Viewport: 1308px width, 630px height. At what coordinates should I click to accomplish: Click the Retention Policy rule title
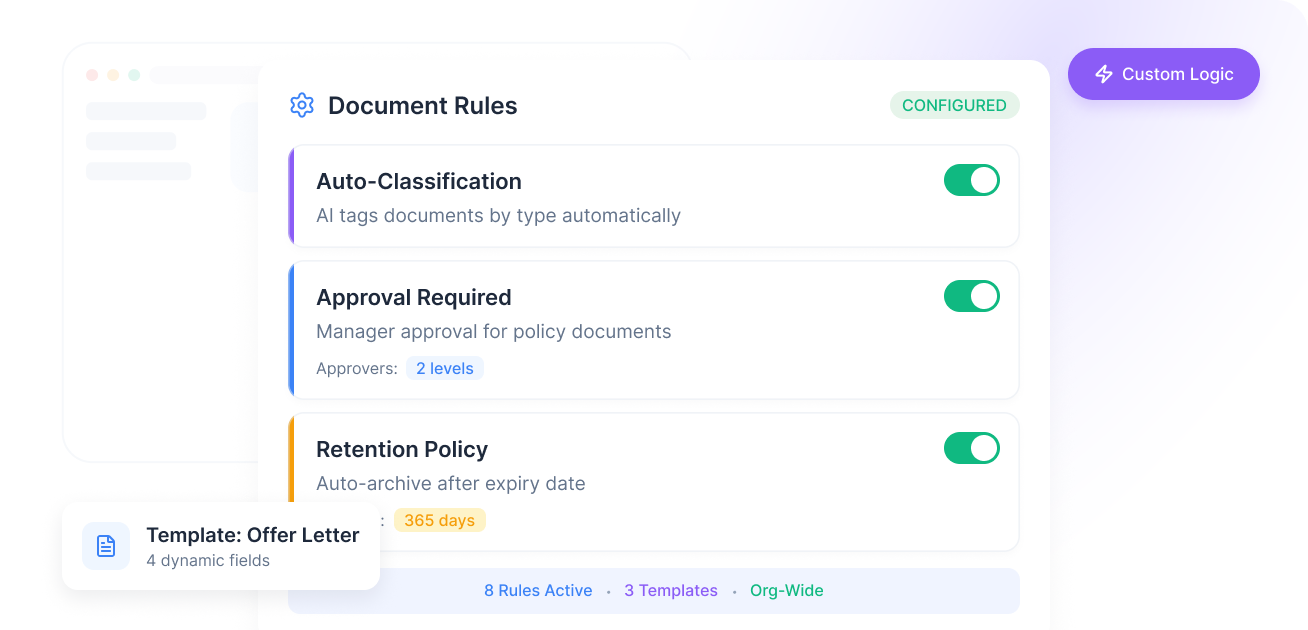click(x=402, y=449)
